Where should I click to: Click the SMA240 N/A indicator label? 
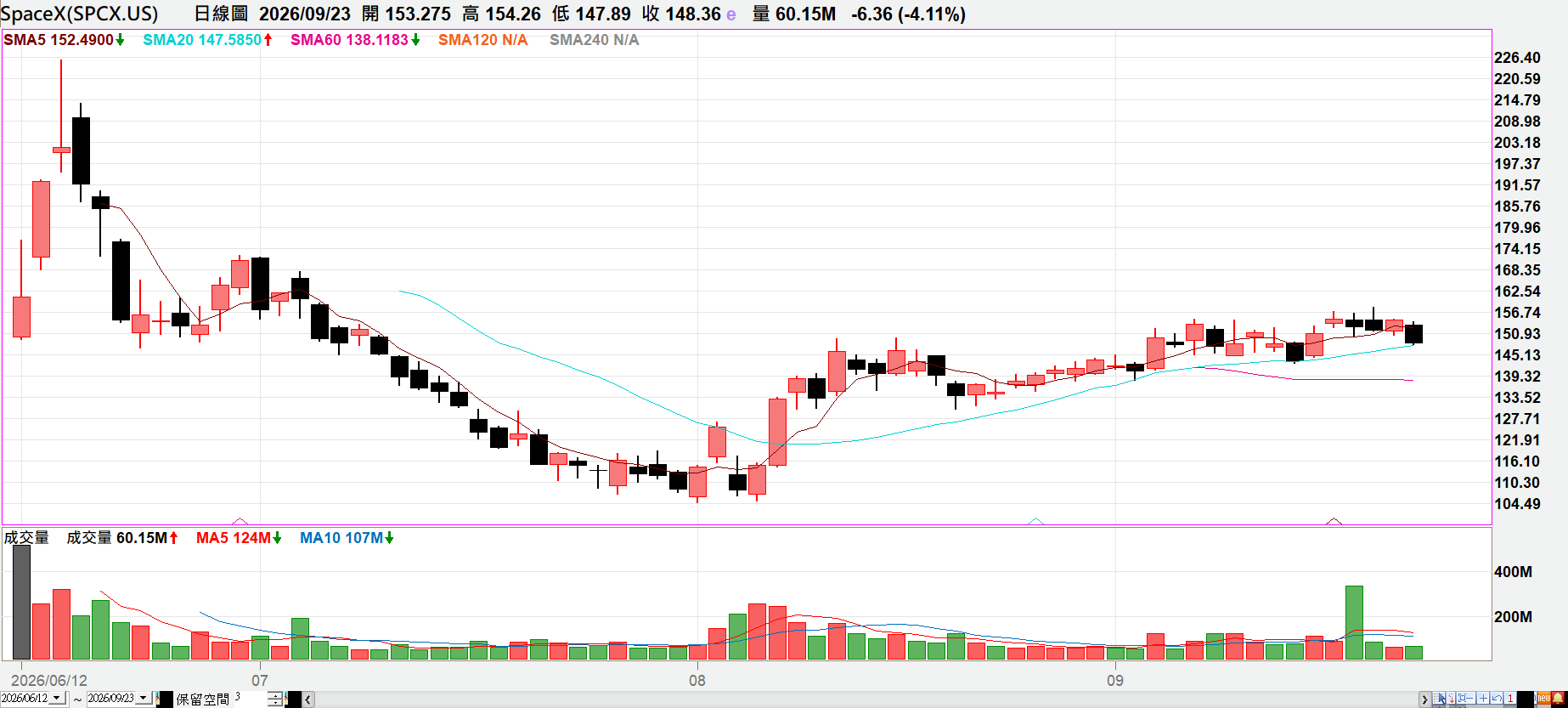click(x=594, y=40)
